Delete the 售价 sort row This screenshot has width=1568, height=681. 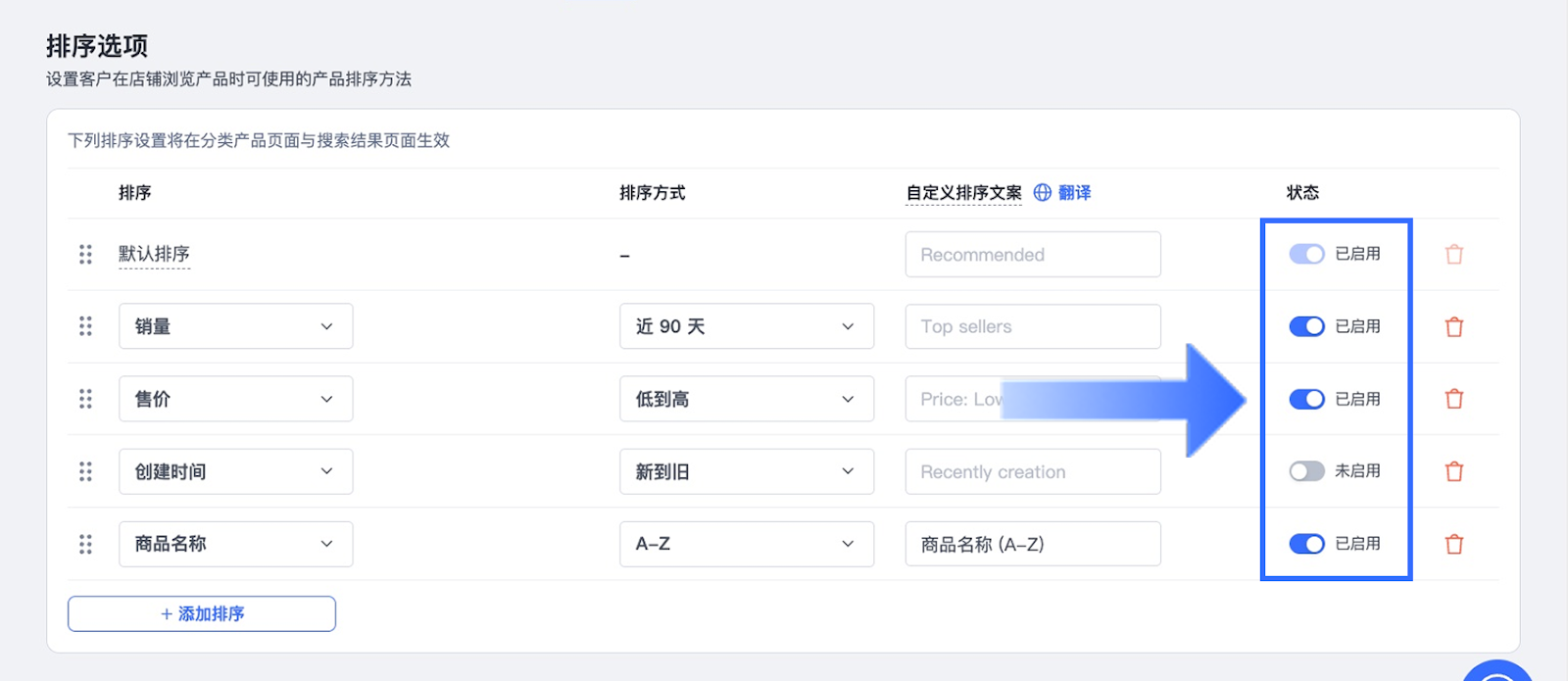point(1454,399)
